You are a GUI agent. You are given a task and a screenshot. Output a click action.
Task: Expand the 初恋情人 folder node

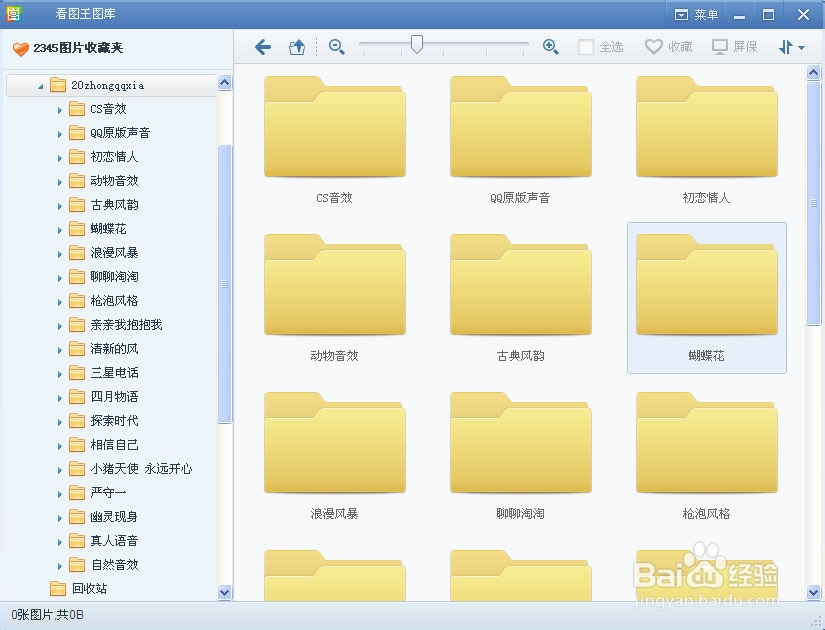point(60,157)
